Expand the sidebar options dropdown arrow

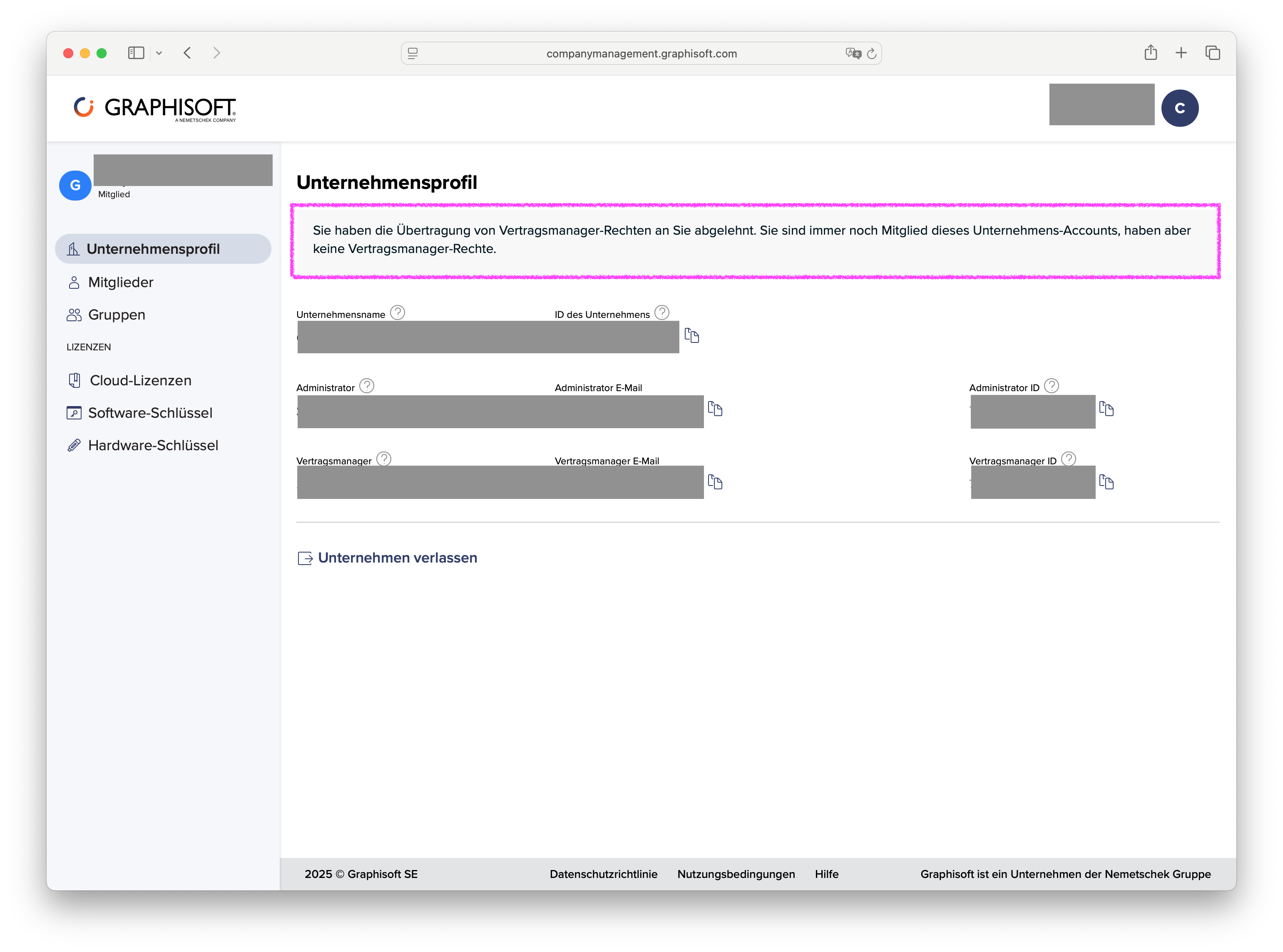click(x=159, y=53)
